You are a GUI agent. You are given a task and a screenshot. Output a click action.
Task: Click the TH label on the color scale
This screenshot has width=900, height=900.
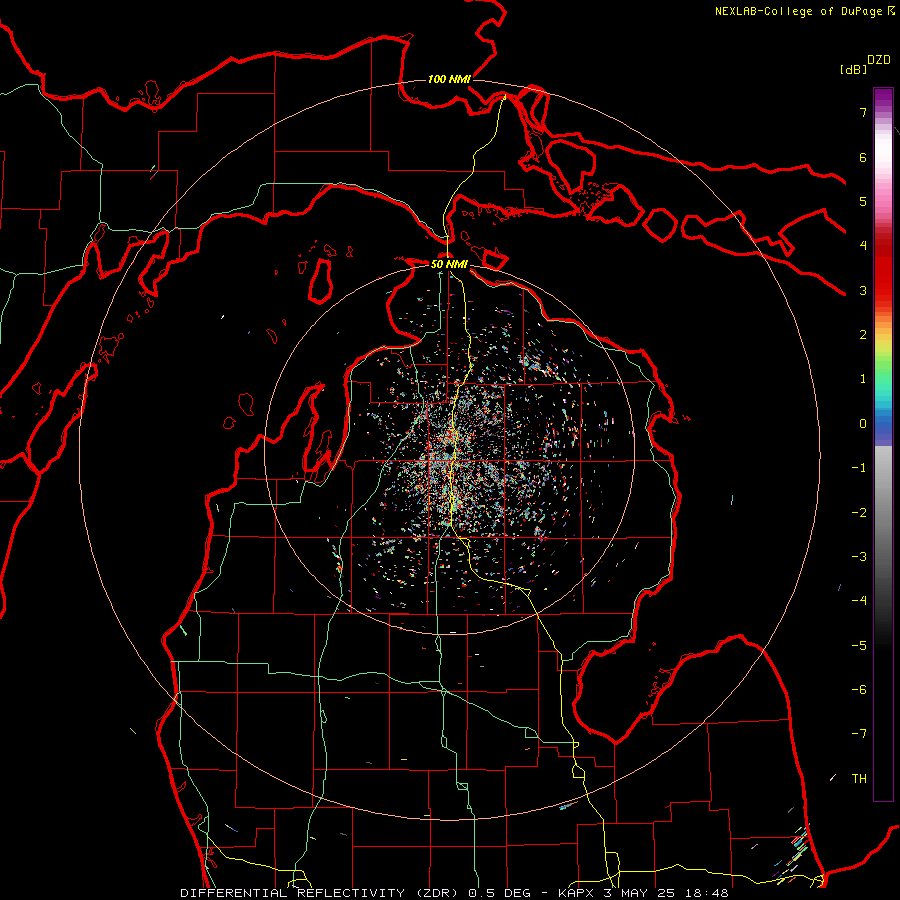point(859,779)
